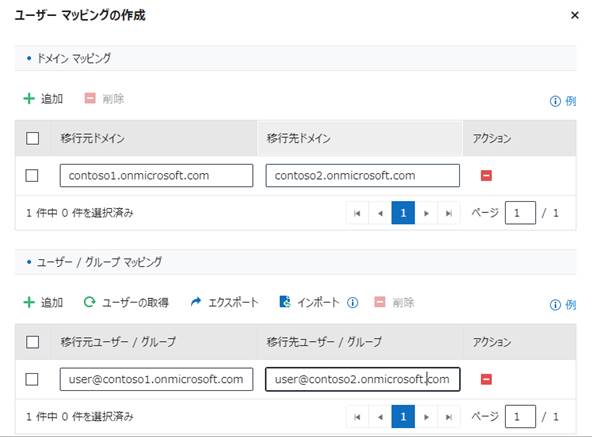The width and height of the screenshot is (592, 437).
Task: Open the 例 info link for ユーザー / グループ マッピング
Action: [563, 304]
